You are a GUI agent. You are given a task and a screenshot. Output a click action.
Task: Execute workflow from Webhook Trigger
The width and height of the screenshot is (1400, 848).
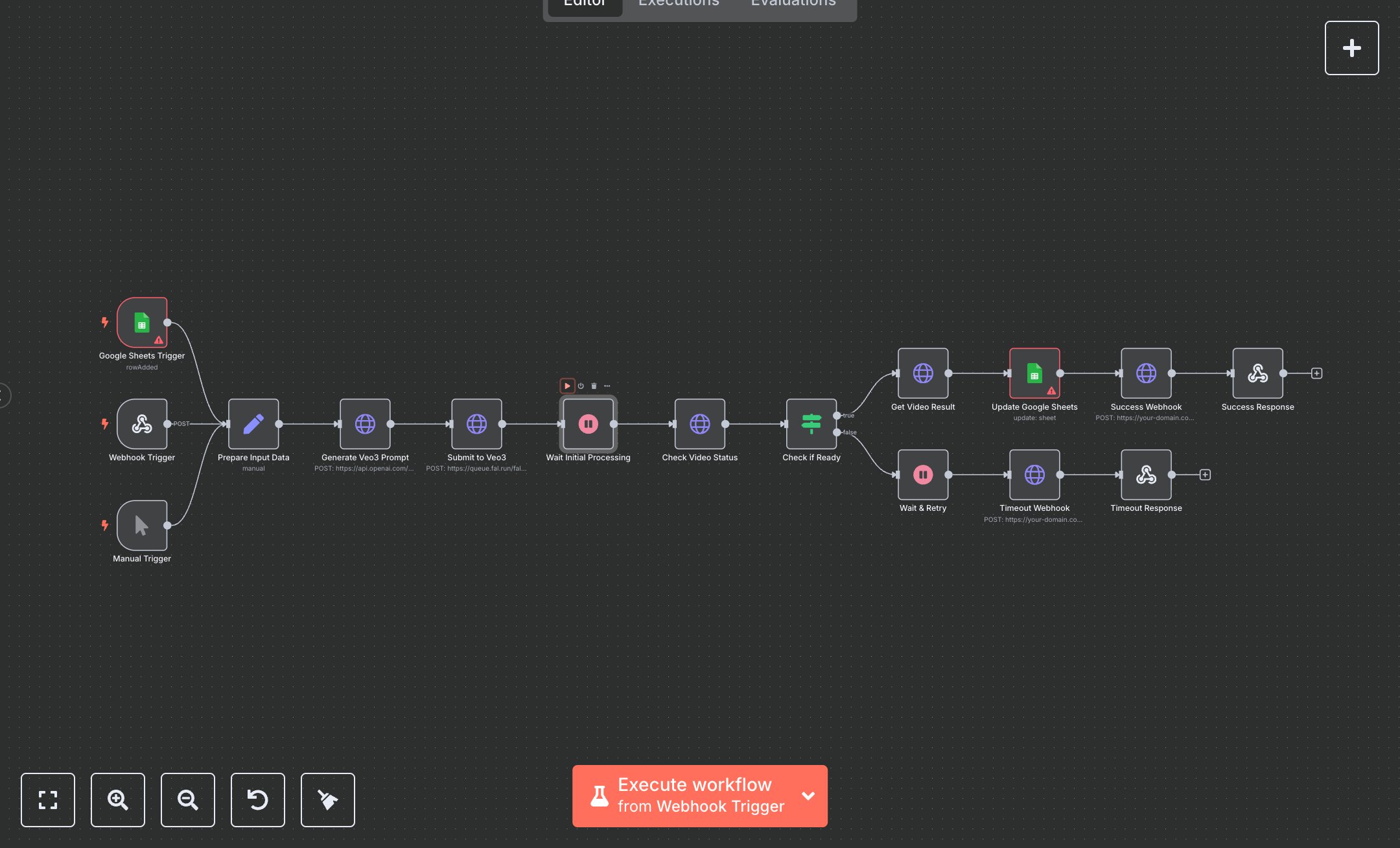[687, 795]
